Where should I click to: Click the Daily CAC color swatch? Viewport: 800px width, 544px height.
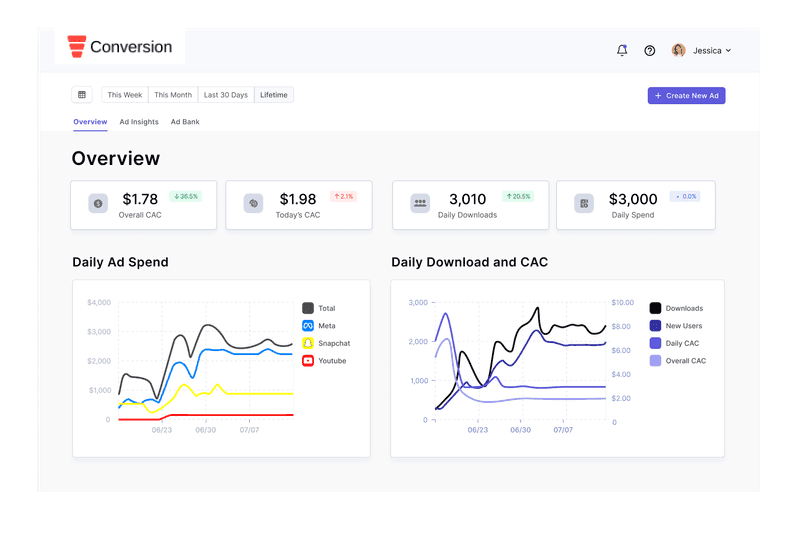655,343
